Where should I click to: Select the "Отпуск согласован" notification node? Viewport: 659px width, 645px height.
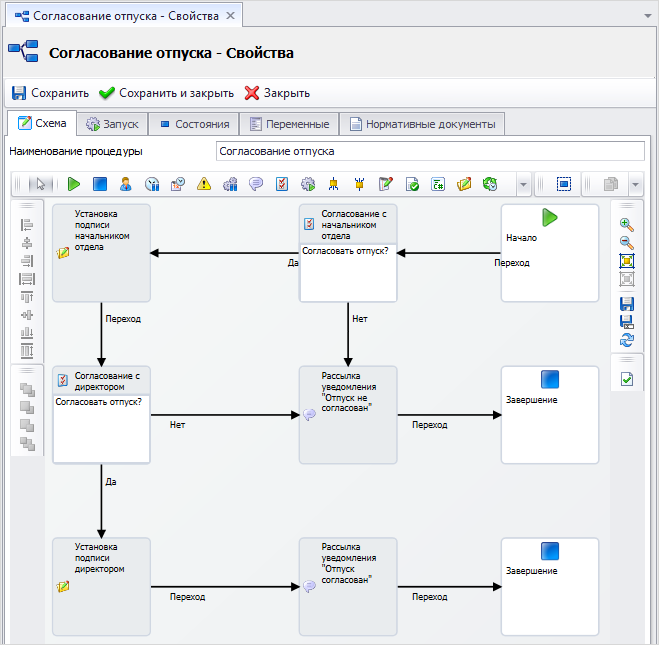click(348, 587)
